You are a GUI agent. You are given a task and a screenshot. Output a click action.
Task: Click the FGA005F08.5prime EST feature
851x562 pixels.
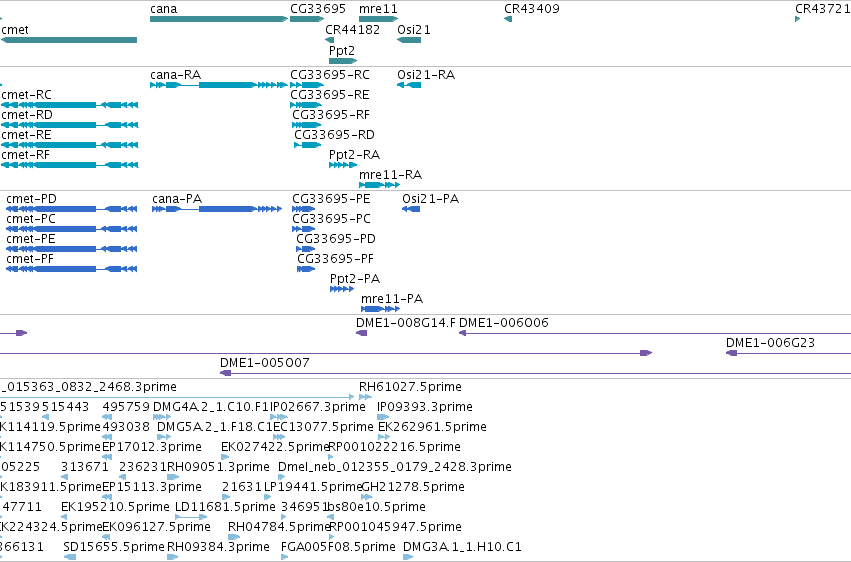click(285, 557)
